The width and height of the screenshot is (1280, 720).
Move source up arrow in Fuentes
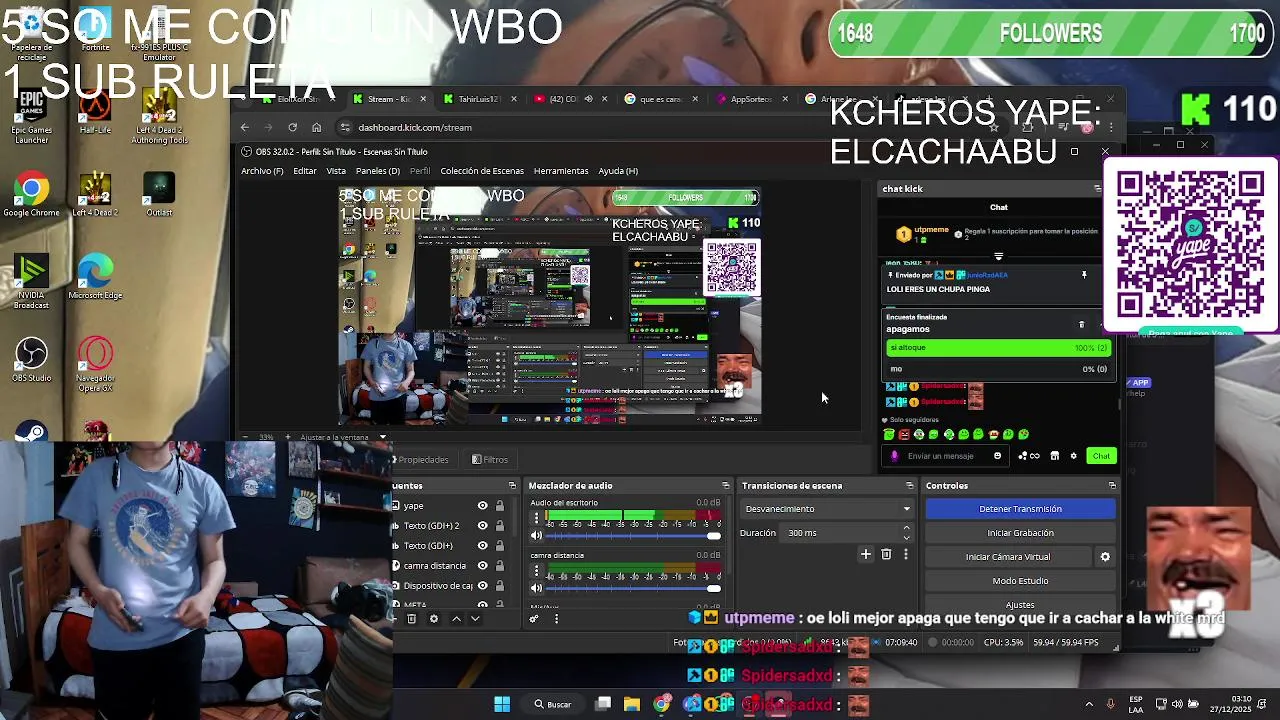pos(456,619)
